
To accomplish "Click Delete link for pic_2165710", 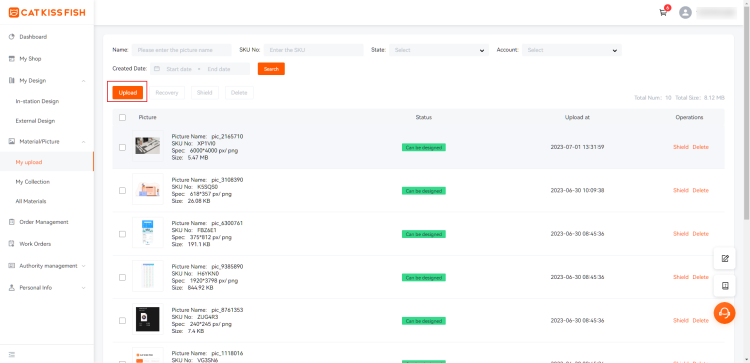I will pyautogui.click(x=701, y=147).
